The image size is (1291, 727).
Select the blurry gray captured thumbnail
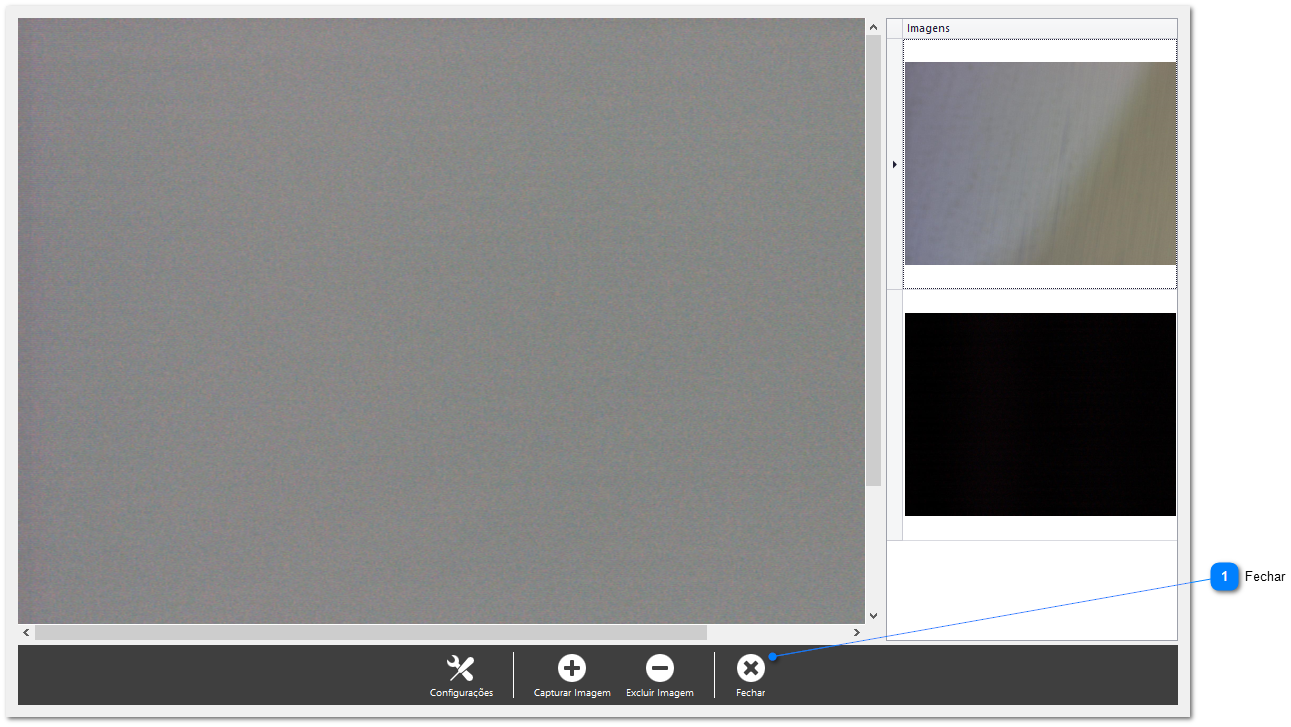(x=1040, y=164)
